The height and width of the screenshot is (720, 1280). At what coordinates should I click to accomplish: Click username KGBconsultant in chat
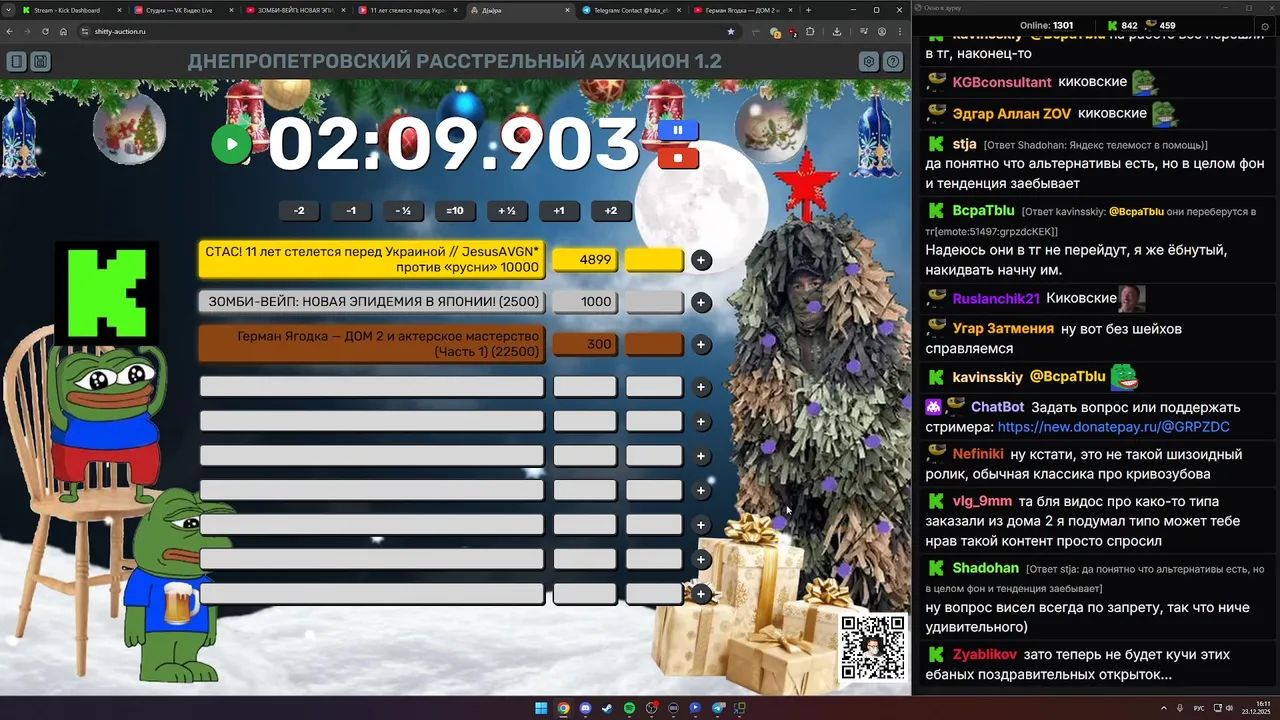[1002, 82]
